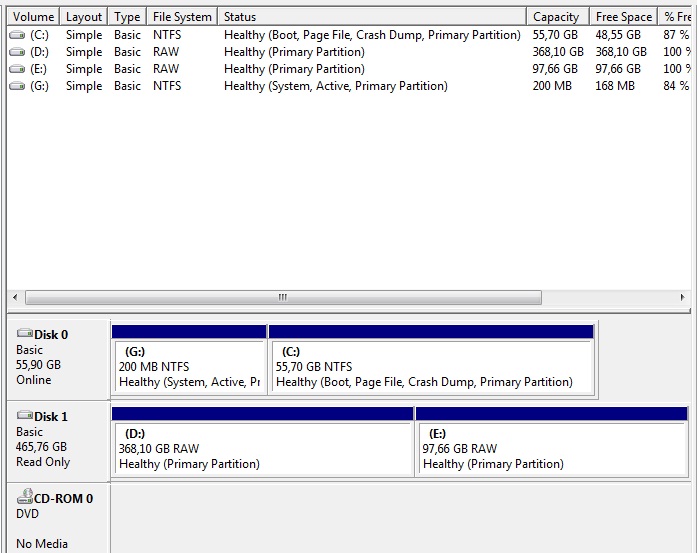Image resolution: width=697 pixels, height=553 pixels.
Task: Sort the list by the Layout column header
Action: [84, 17]
